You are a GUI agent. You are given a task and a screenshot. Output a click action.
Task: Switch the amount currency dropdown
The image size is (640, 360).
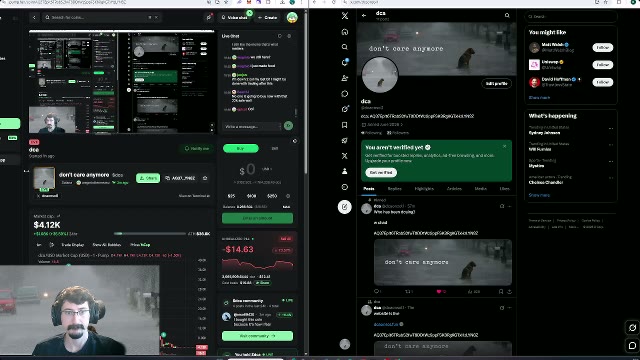tap(267, 169)
